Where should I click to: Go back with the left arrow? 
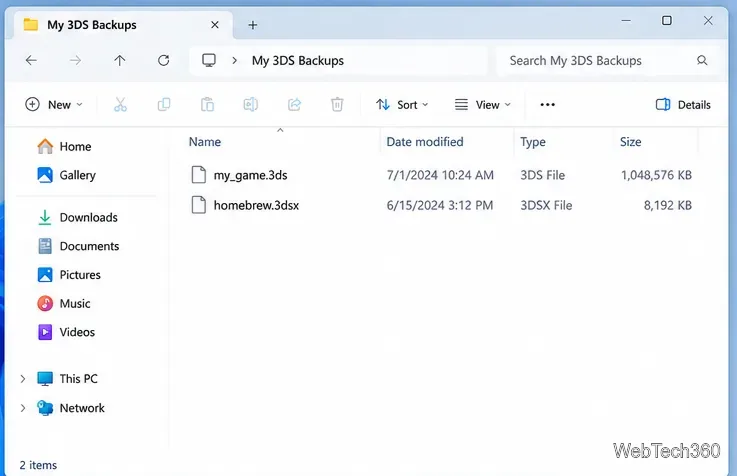pyautogui.click(x=31, y=60)
